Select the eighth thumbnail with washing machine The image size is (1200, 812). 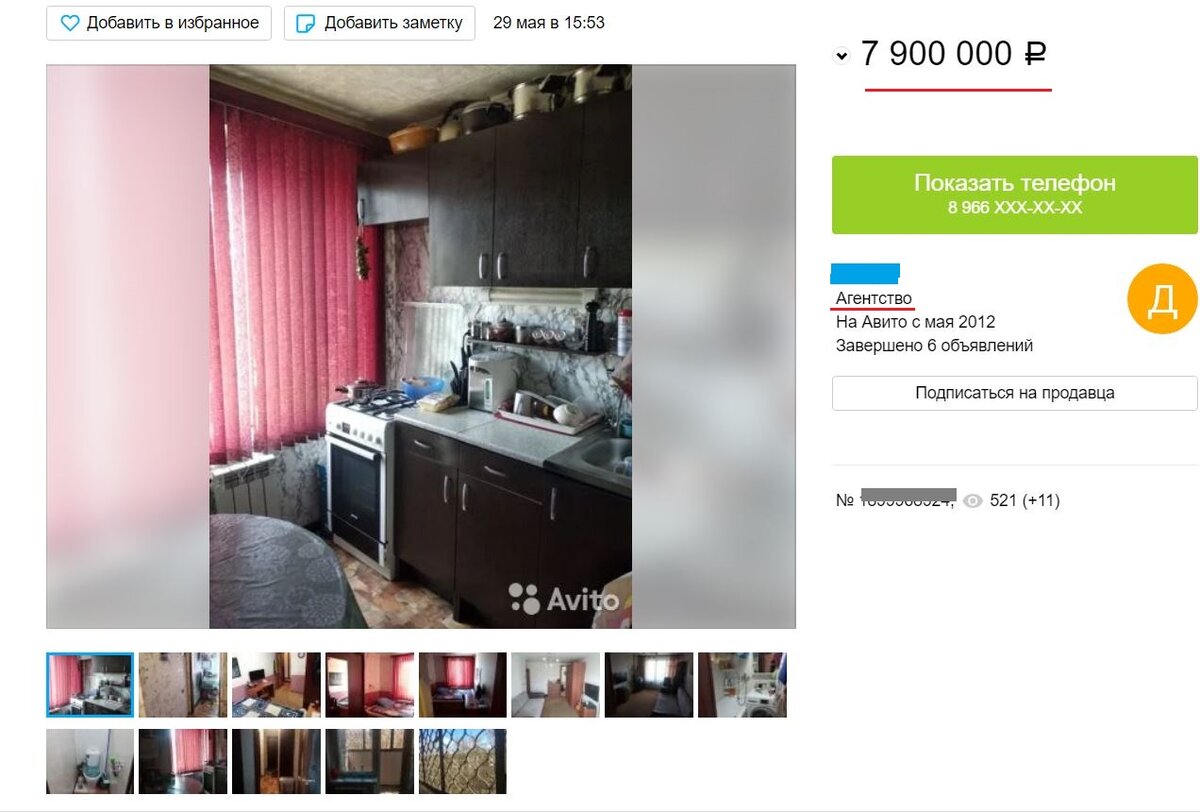(742, 685)
